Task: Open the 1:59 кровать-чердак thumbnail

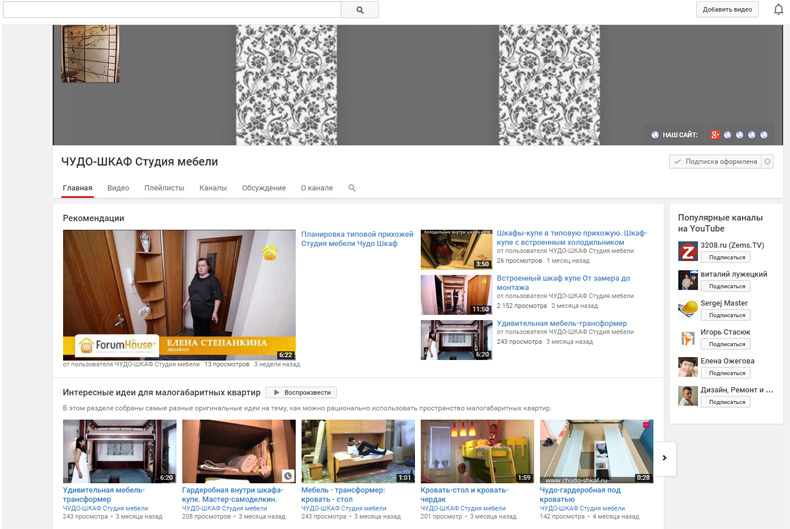Action: 477,451
